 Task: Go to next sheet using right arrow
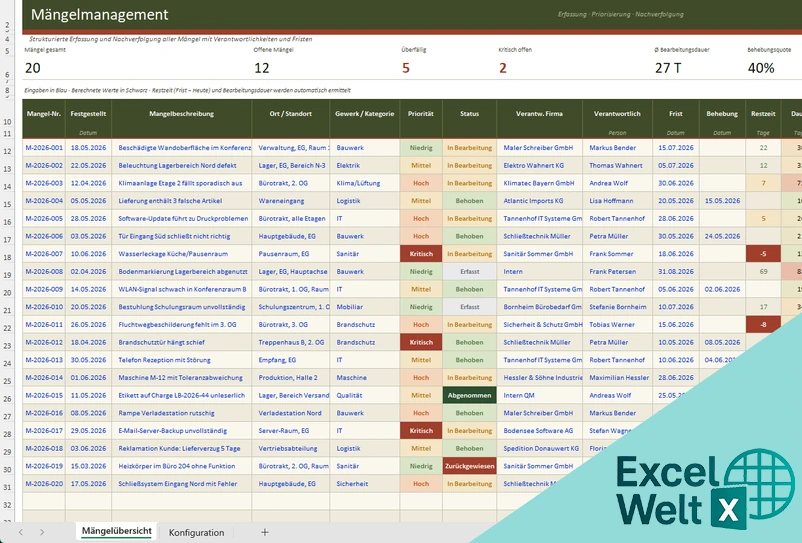pyautogui.click(x=42, y=532)
